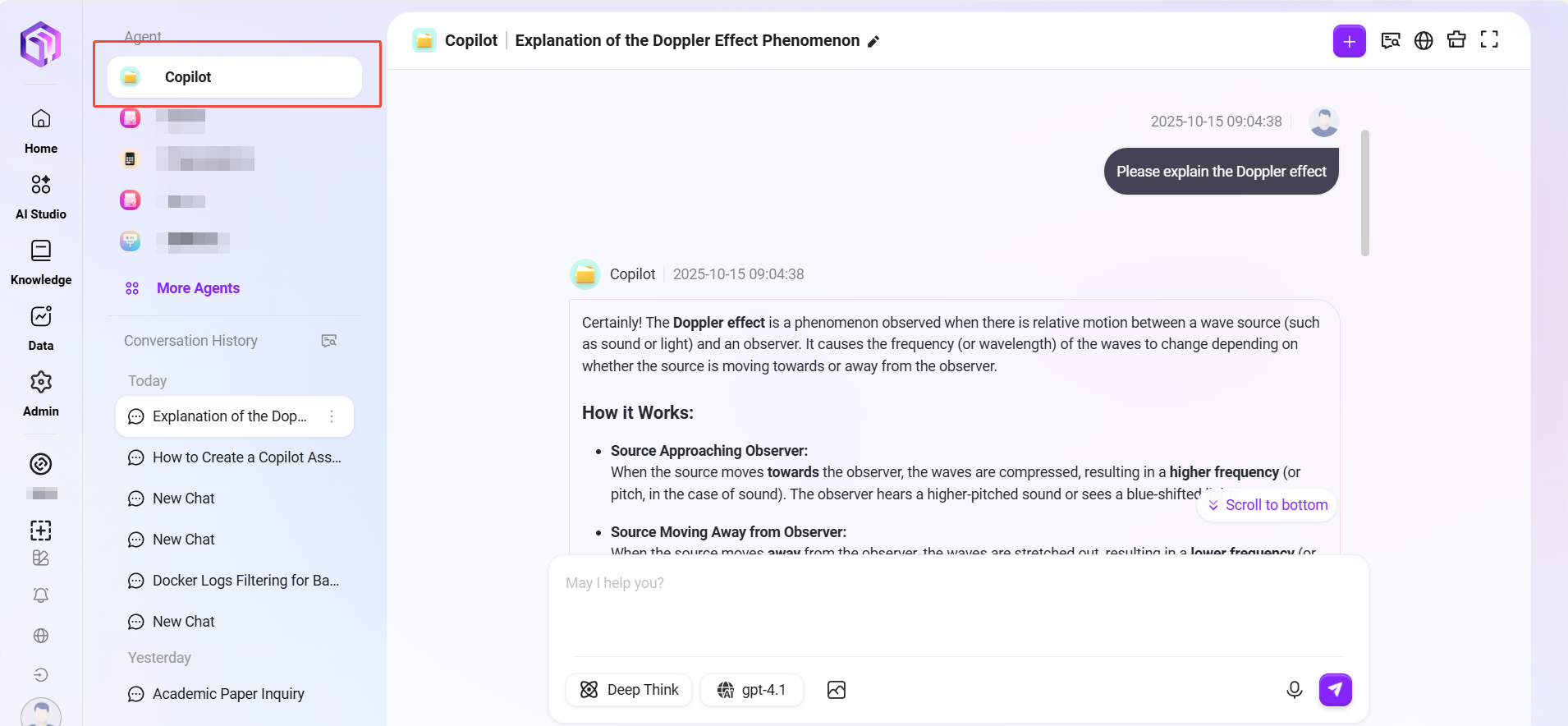Open the toolbox icon in header
The height and width of the screenshot is (726, 1568).
pyautogui.click(x=1456, y=40)
